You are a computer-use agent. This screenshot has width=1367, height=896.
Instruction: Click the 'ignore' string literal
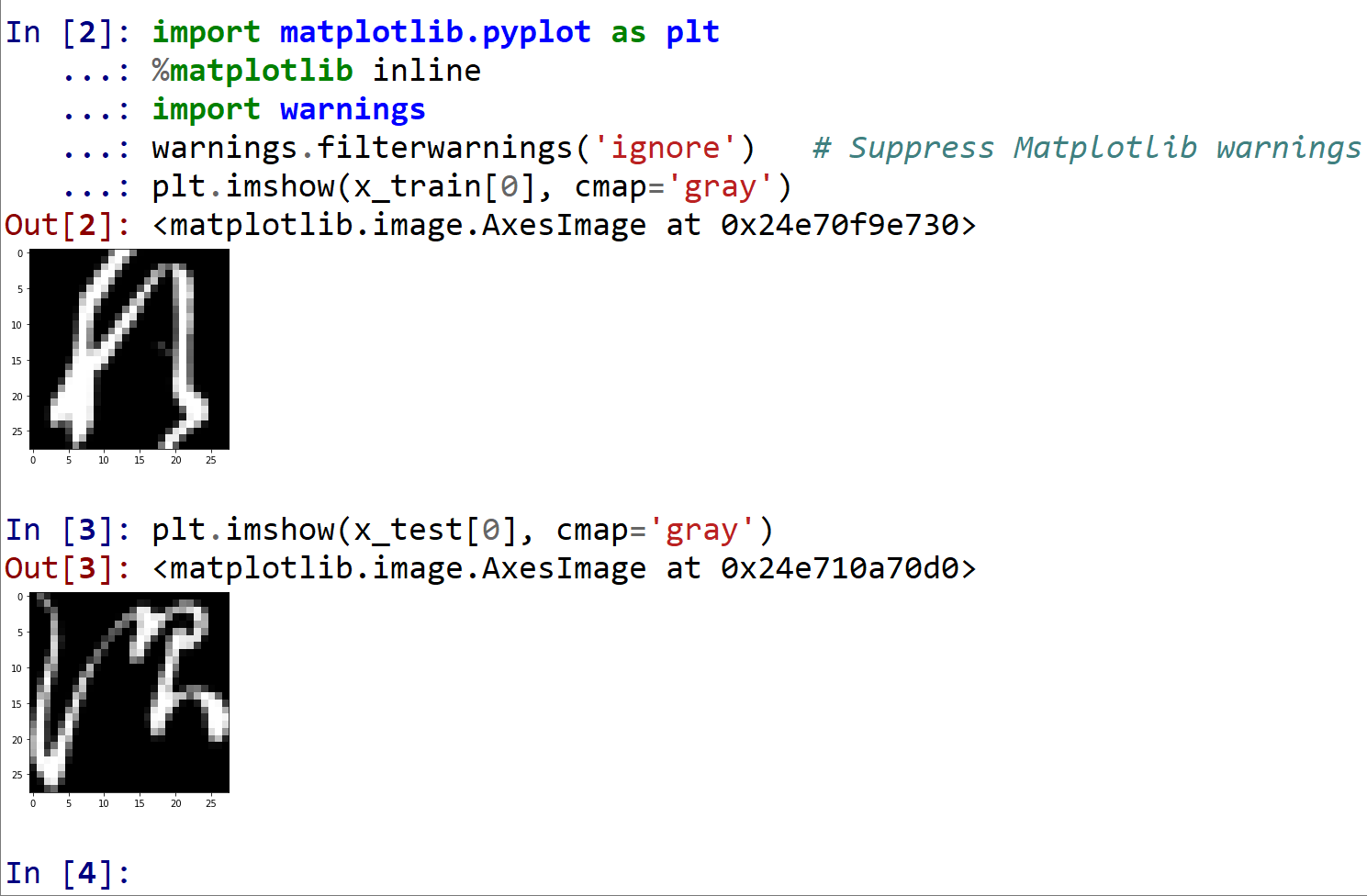coord(665,148)
